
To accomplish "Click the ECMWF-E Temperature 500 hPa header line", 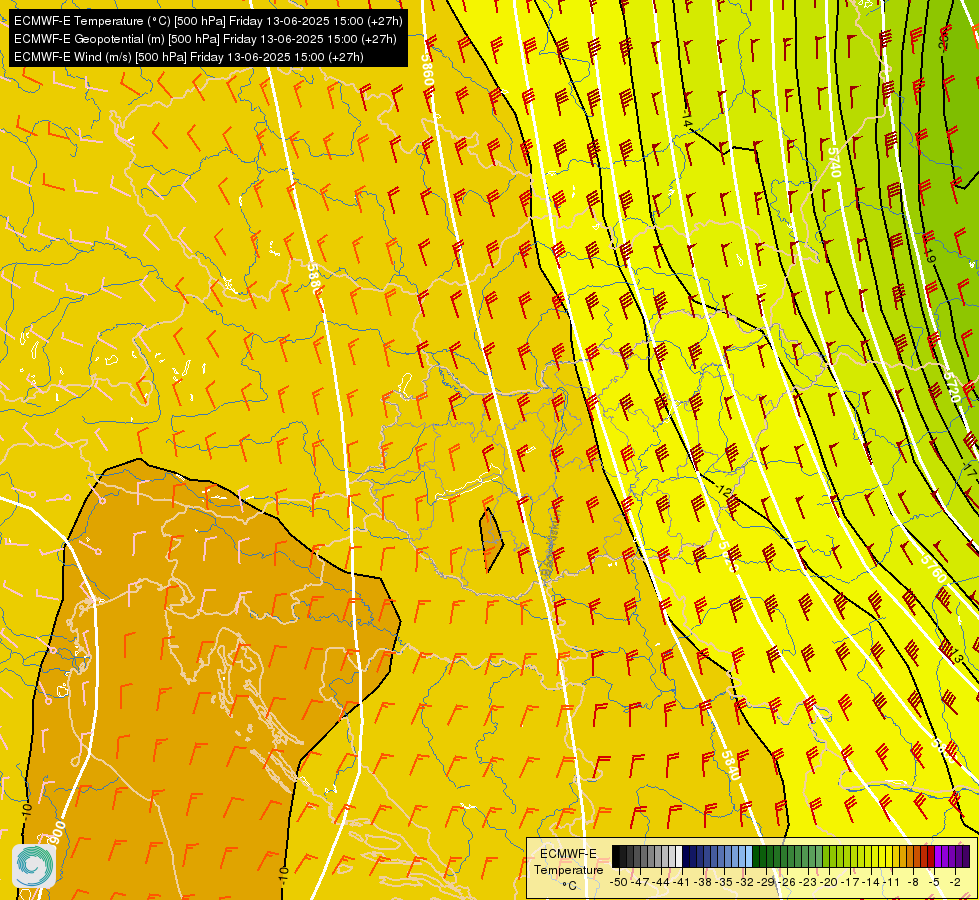I will click(208, 21).
